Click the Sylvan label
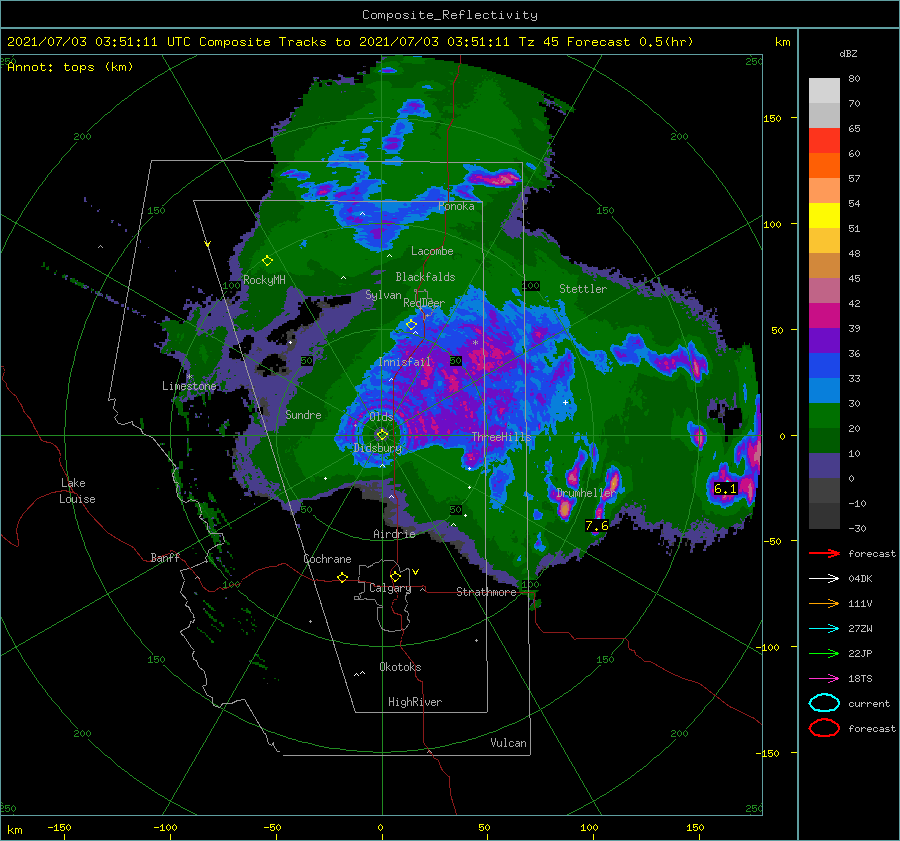This screenshot has width=900, height=841. click(x=383, y=295)
